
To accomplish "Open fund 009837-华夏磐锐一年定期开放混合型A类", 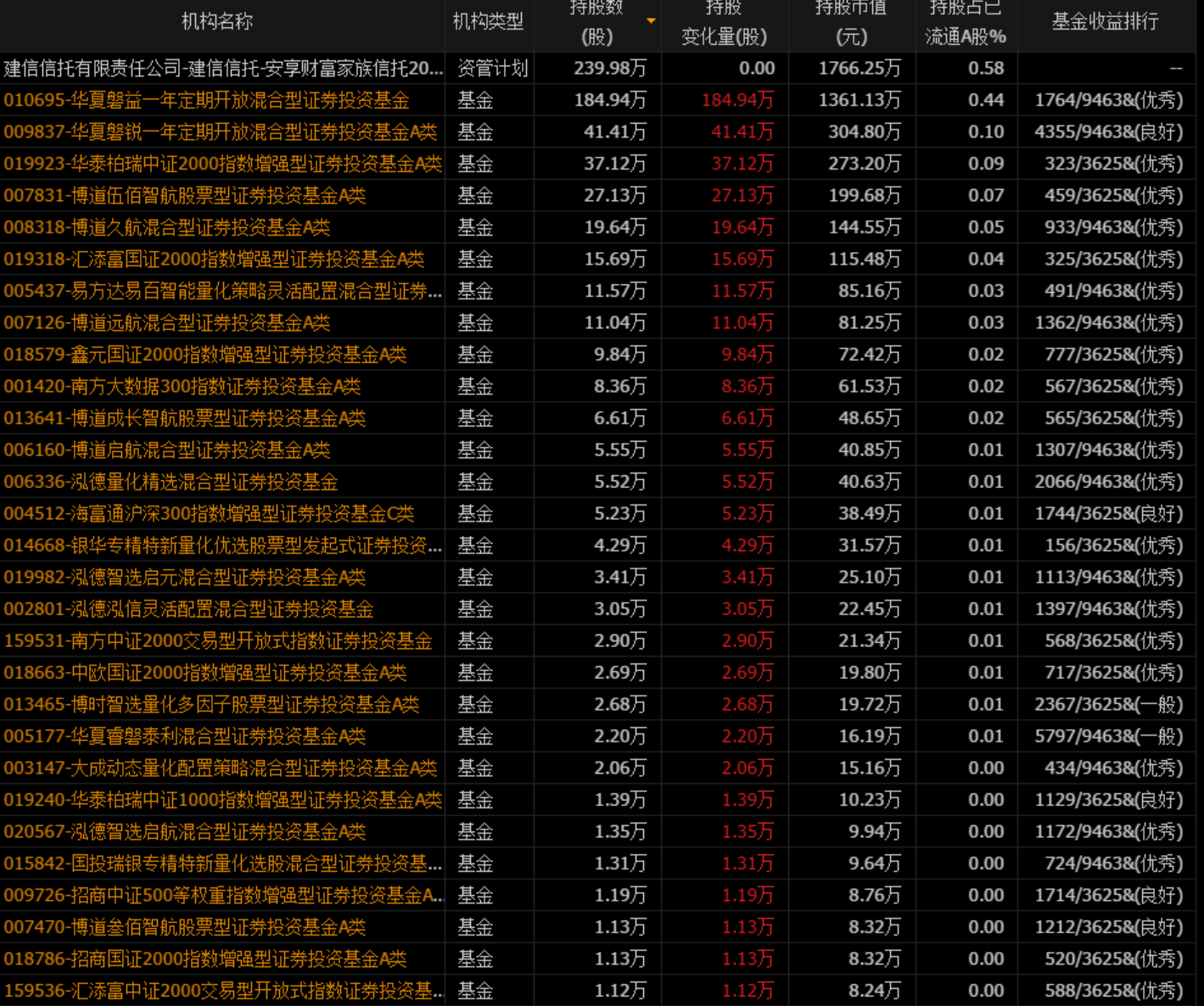I will coord(221,132).
